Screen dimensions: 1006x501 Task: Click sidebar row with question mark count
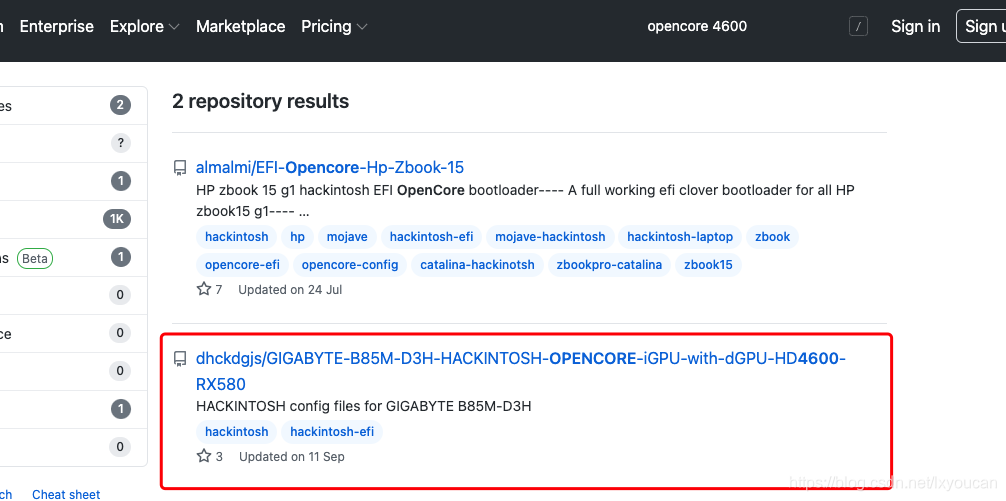pos(74,143)
